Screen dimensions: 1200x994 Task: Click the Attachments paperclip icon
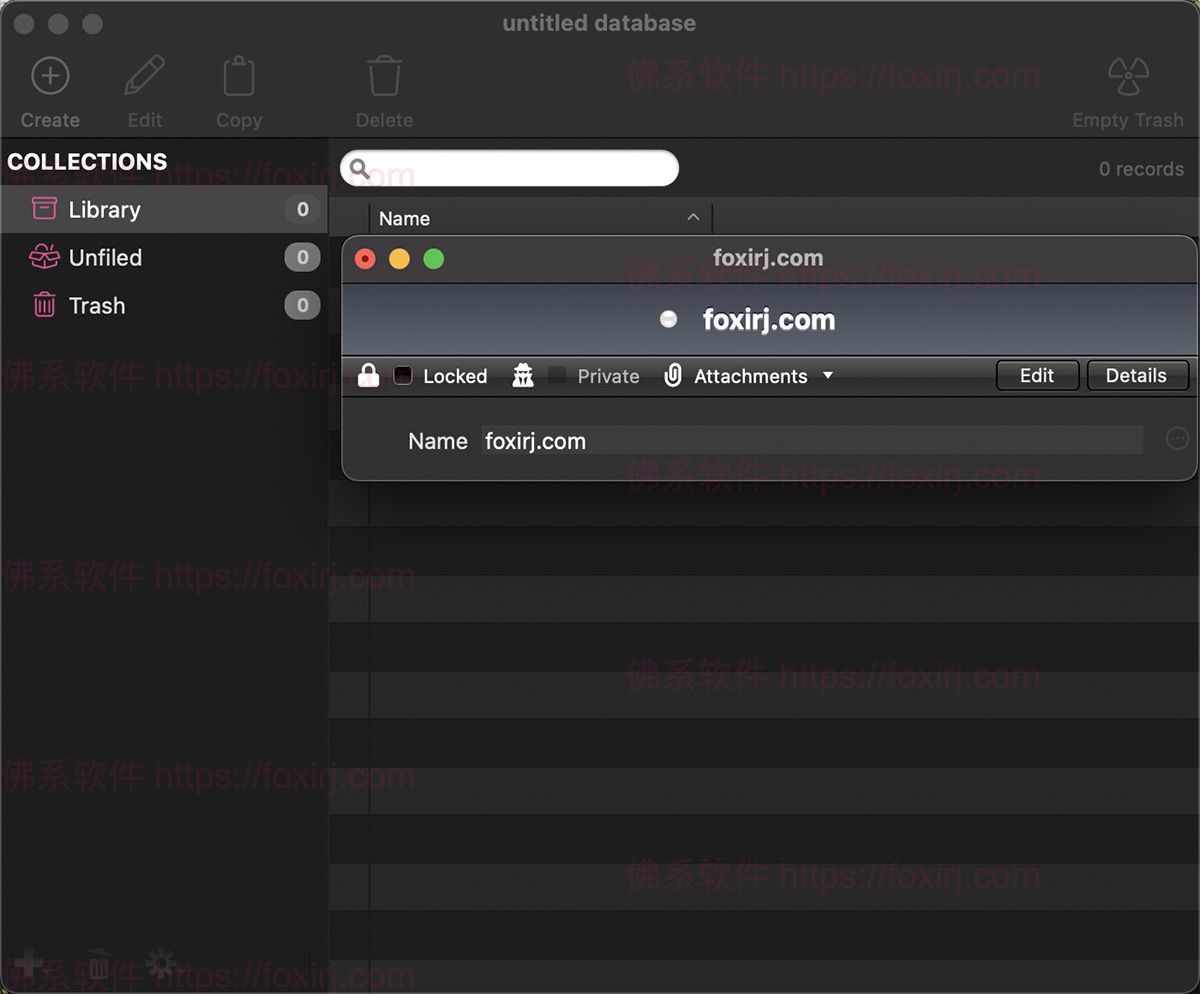(673, 376)
